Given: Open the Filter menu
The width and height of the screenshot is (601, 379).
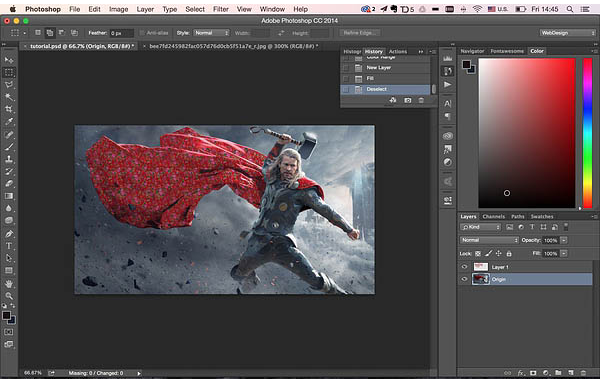Looking at the screenshot, I should (221, 9).
